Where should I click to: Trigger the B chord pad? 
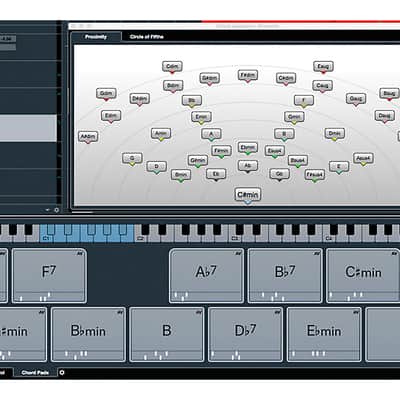click(x=167, y=334)
